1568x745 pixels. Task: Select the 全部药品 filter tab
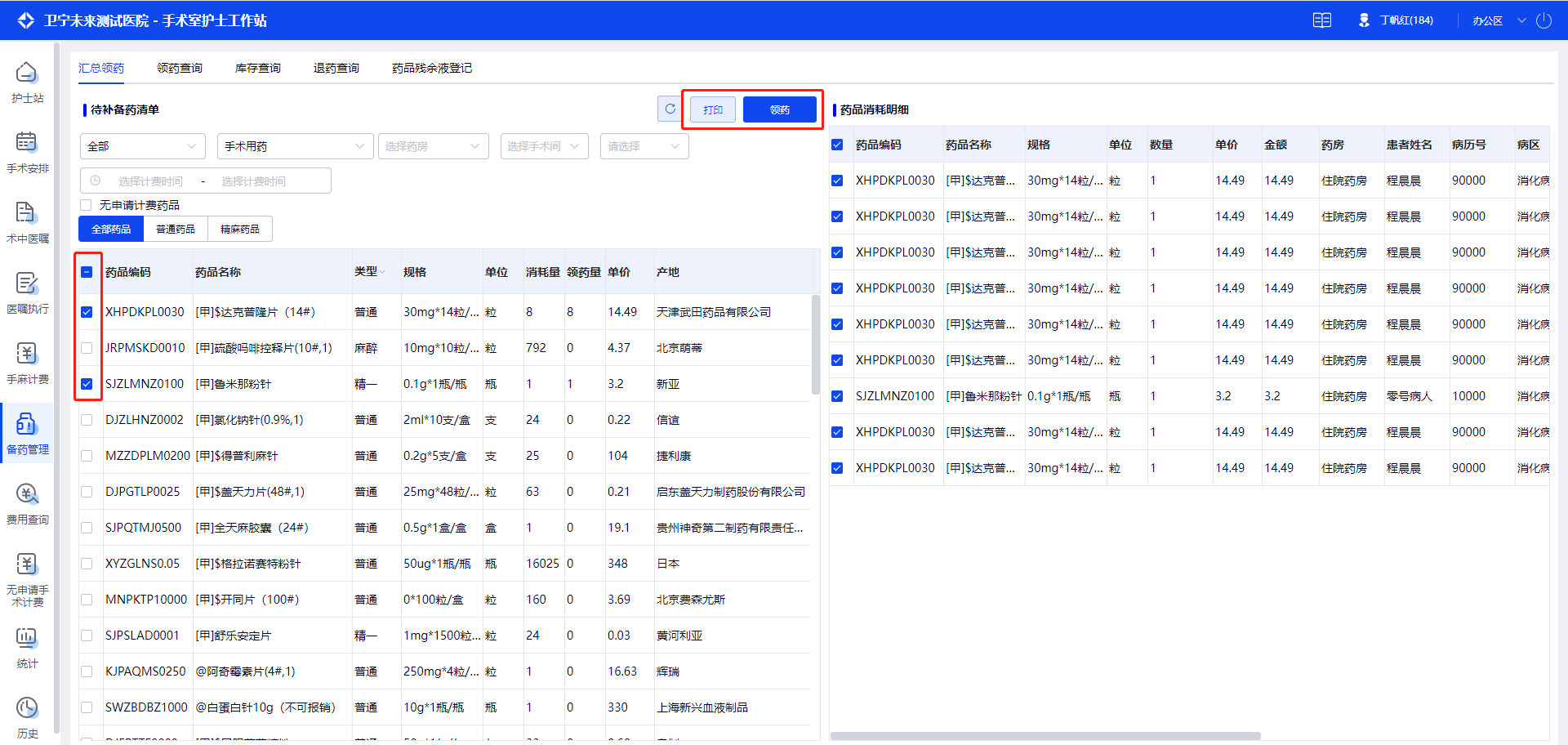click(111, 229)
